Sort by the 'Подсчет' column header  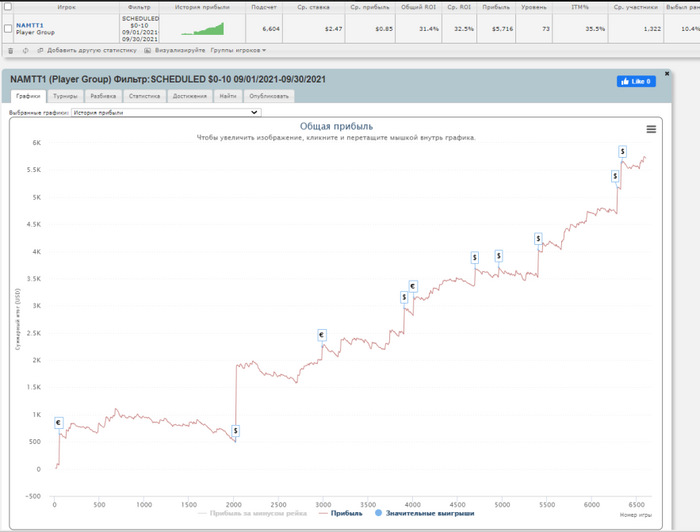click(x=264, y=7)
